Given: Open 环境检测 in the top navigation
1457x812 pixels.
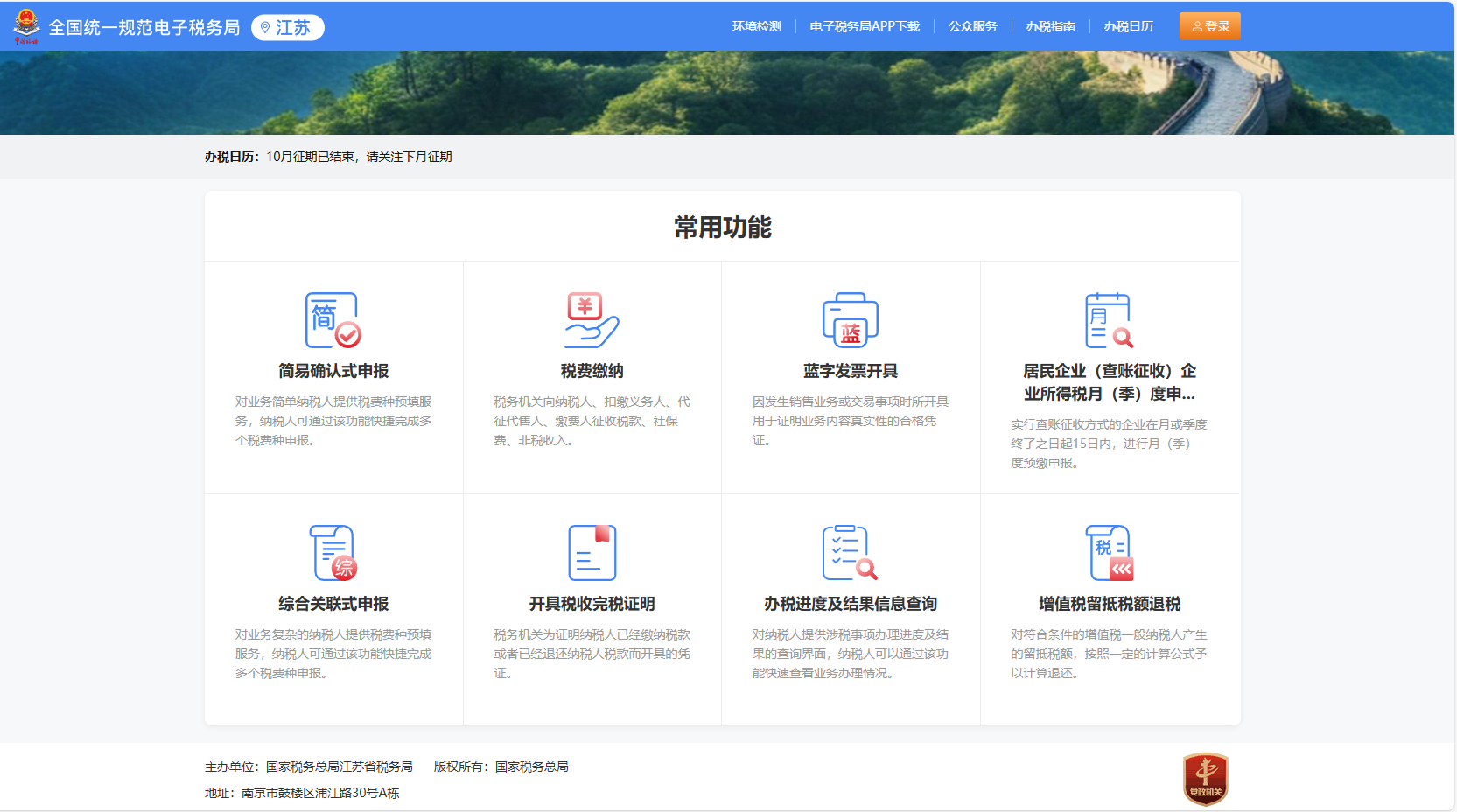Looking at the screenshot, I should pos(756,27).
